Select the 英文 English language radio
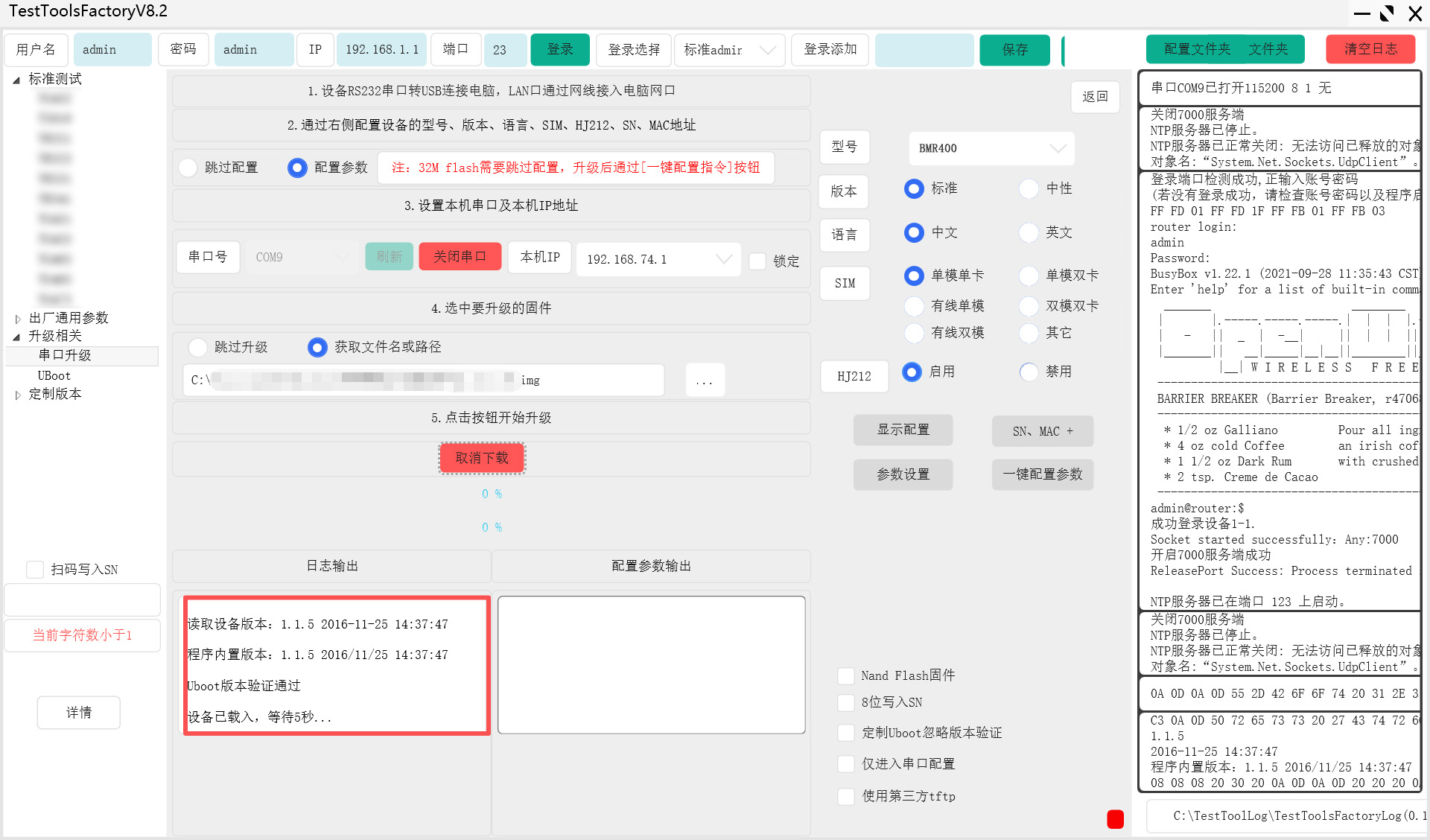 (1029, 232)
